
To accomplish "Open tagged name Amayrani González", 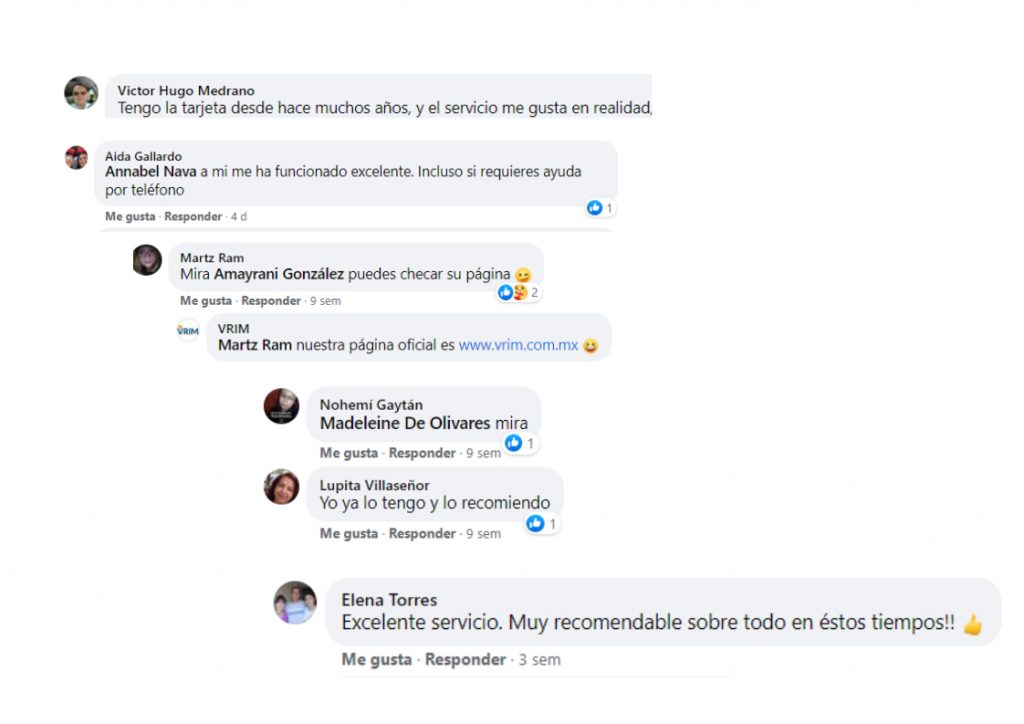I will coord(279,274).
